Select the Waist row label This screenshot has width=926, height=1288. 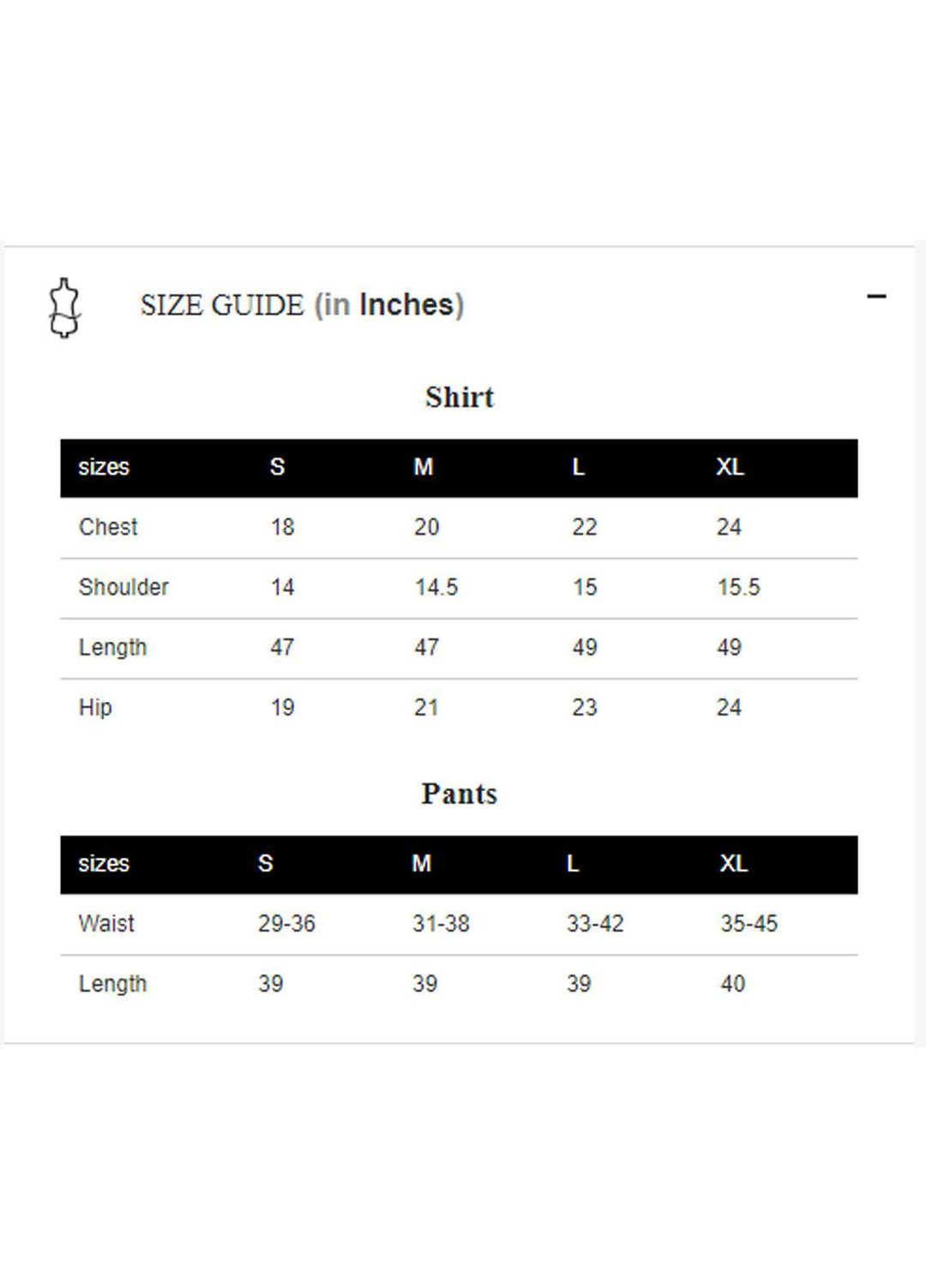(x=106, y=924)
